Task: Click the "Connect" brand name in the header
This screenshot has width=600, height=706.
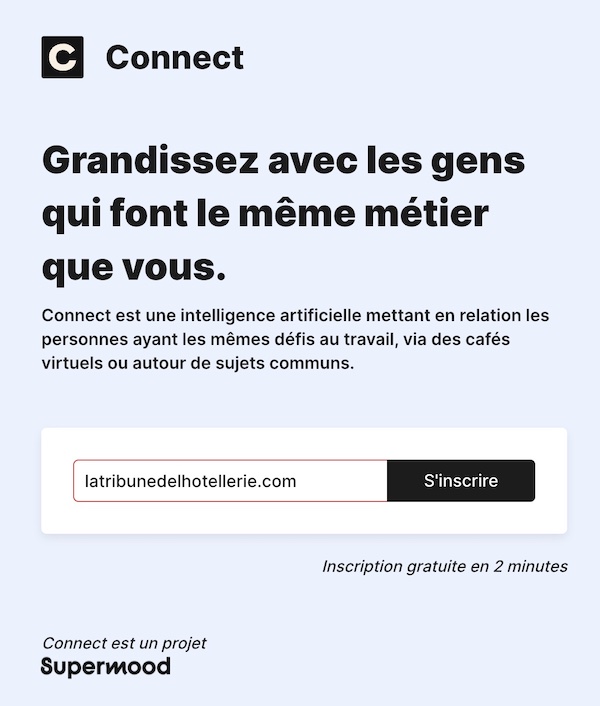Action: coord(174,58)
